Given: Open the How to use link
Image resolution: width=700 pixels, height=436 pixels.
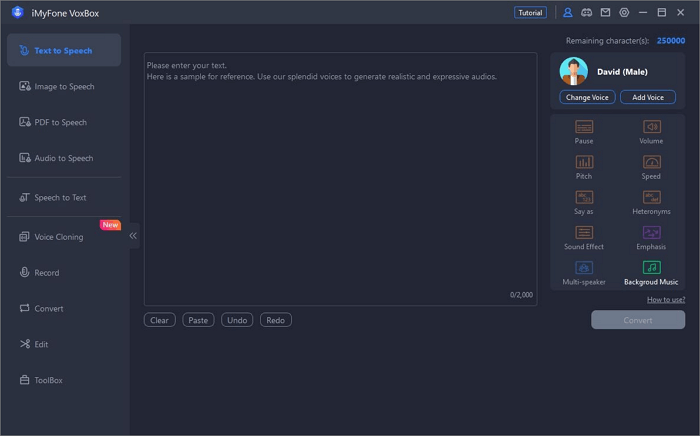Looking at the screenshot, I should tap(665, 300).
